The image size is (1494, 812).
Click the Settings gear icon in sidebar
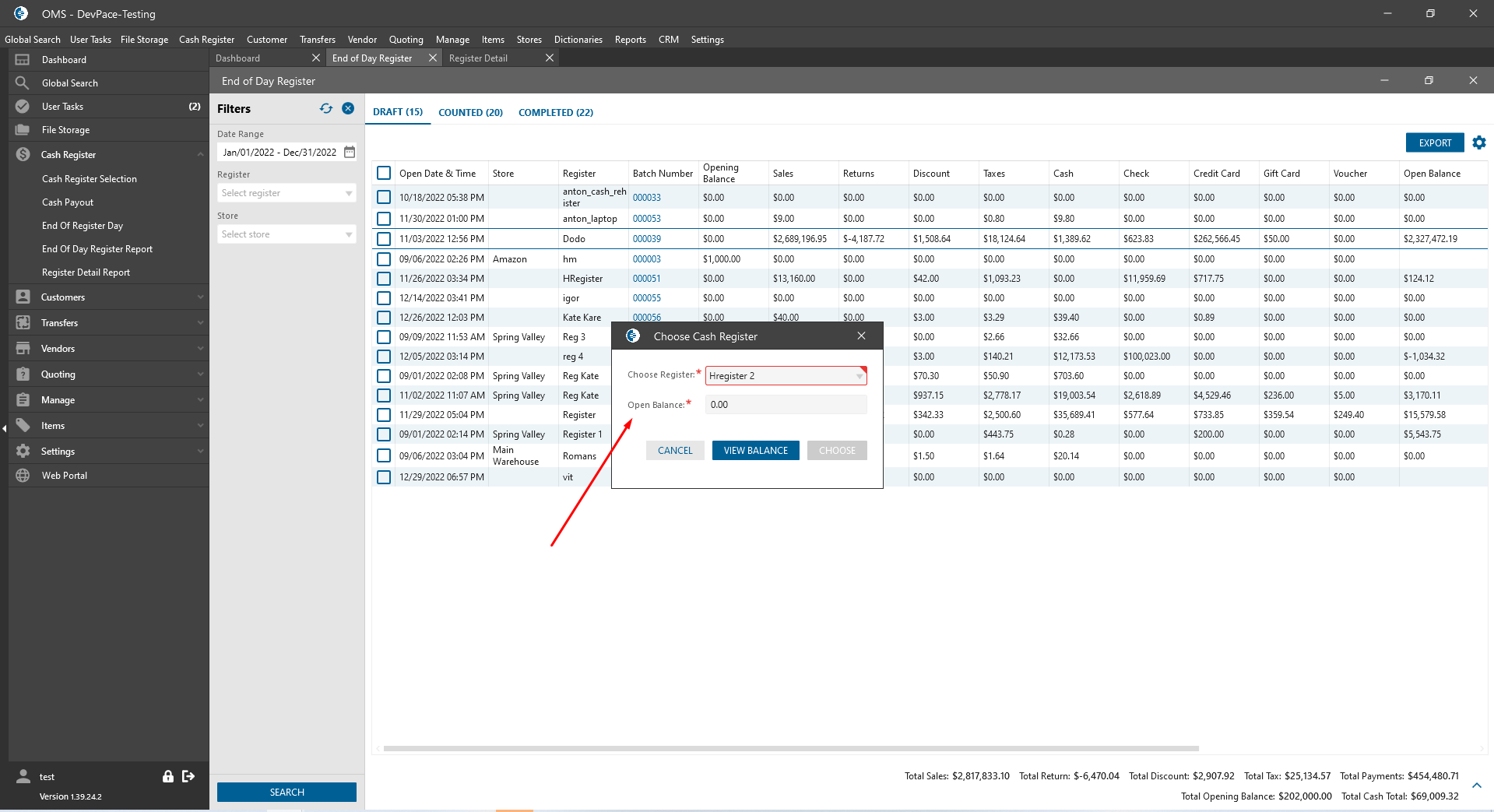23,452
